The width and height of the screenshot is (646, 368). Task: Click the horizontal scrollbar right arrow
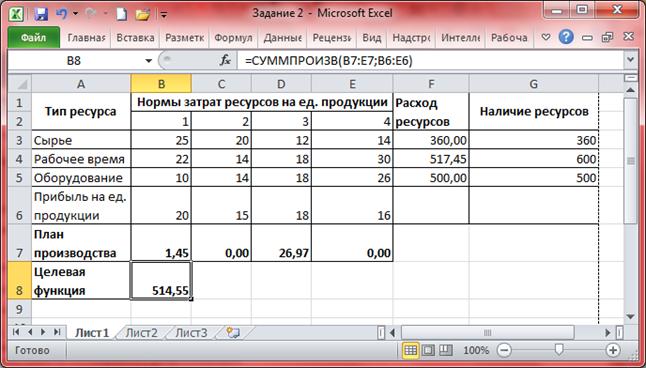click(608, 332)
